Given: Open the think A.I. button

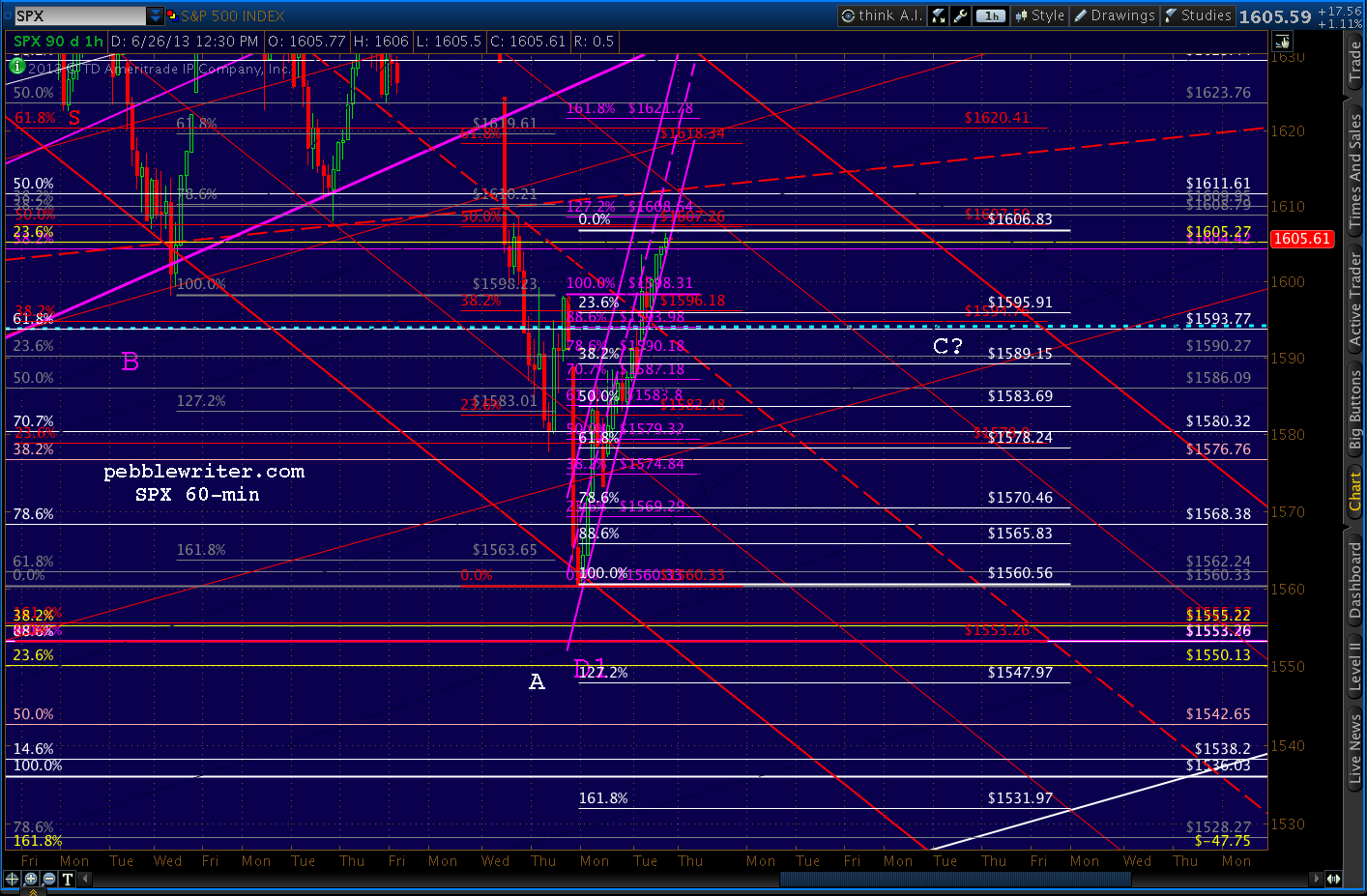Looking at the screenshot, I should [x=881, y=15].
